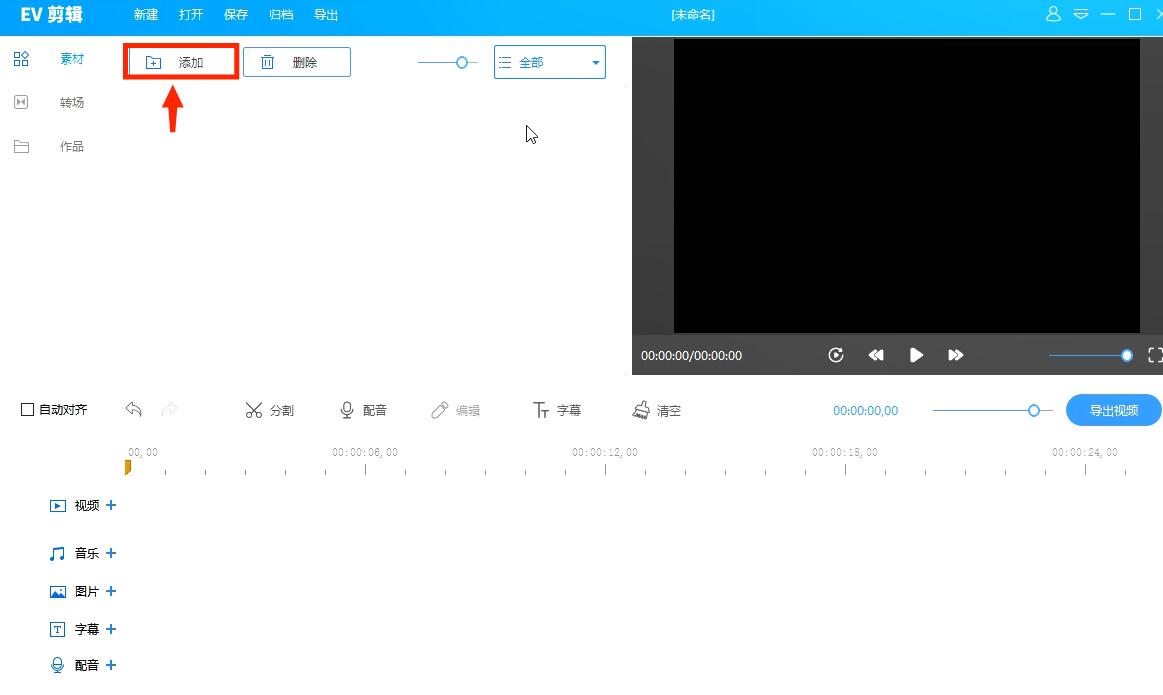Adjust the preview volume slider
1163x695 pixels.
pos(1127,356)
